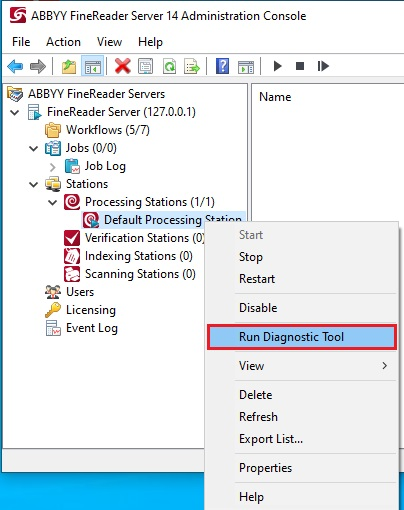
Task: Open the File menu
Action: pyautogui.click(x=21, y=42)
